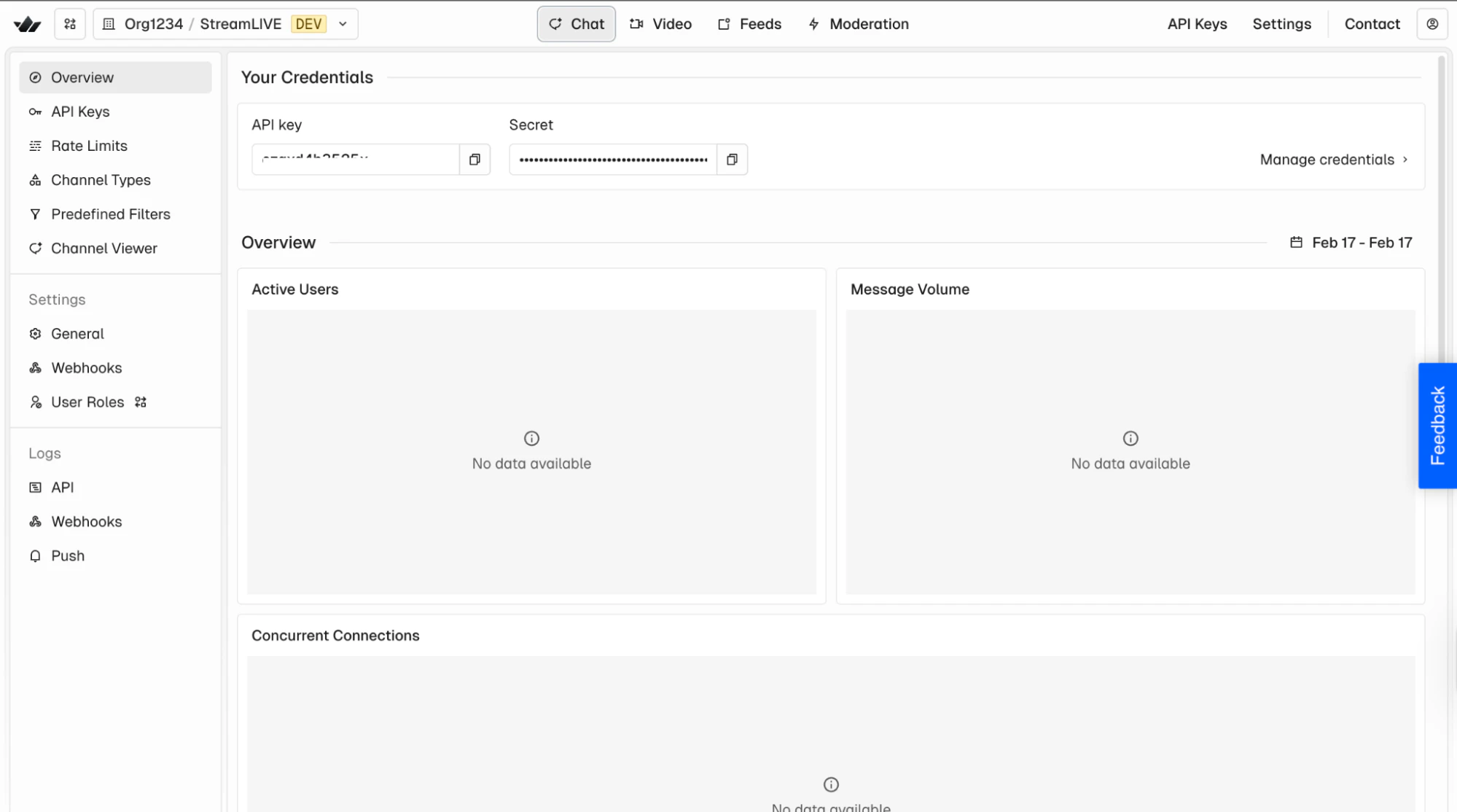Image resolution: width=1457 pixels, height=812 pixels.
Task: Click the Contact link in header
Action: tap(1372, 24)
